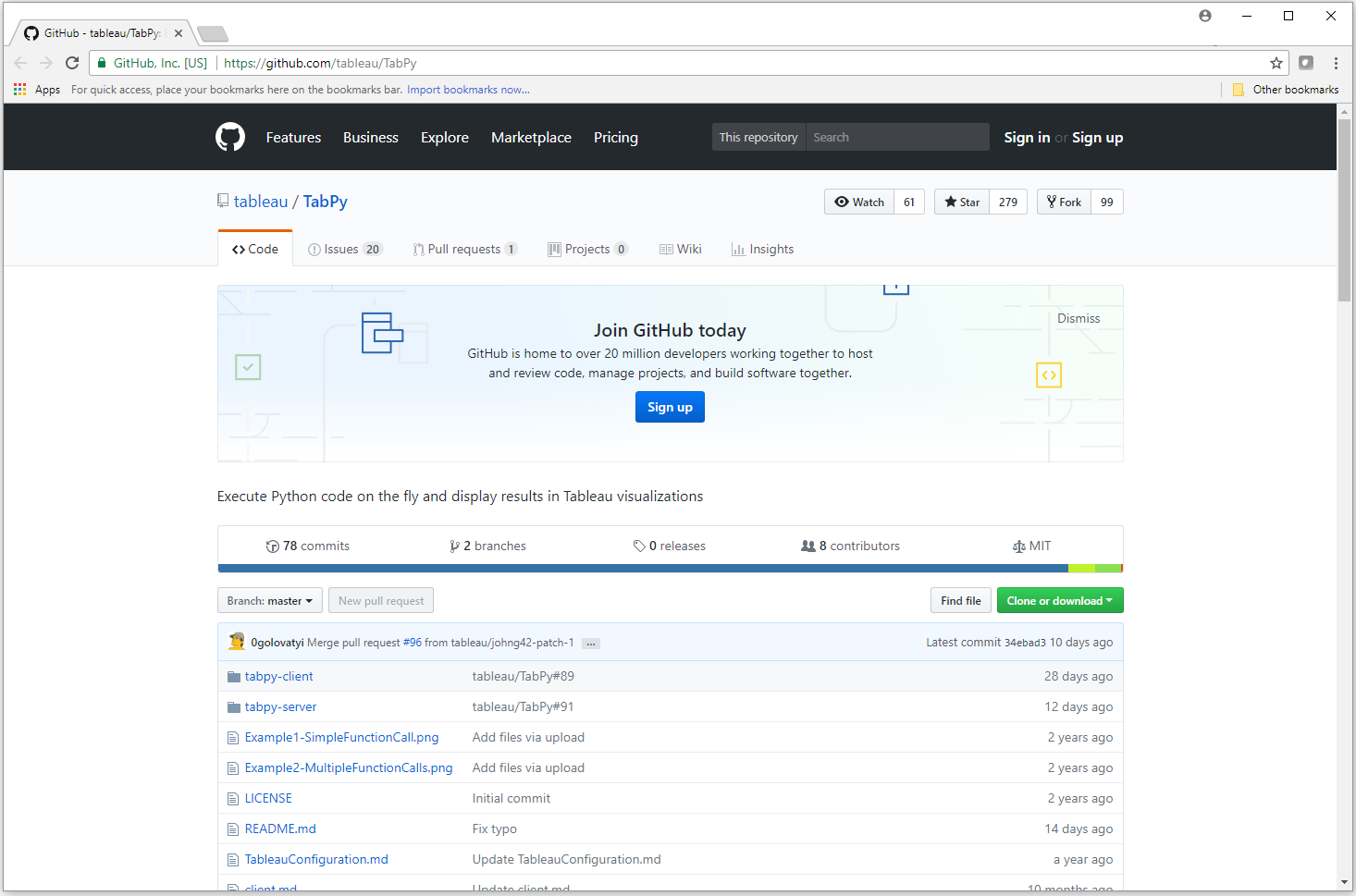Bookmark this page with the star icon
Viewport: 1356px width, 896px height.
point(1276,63)
